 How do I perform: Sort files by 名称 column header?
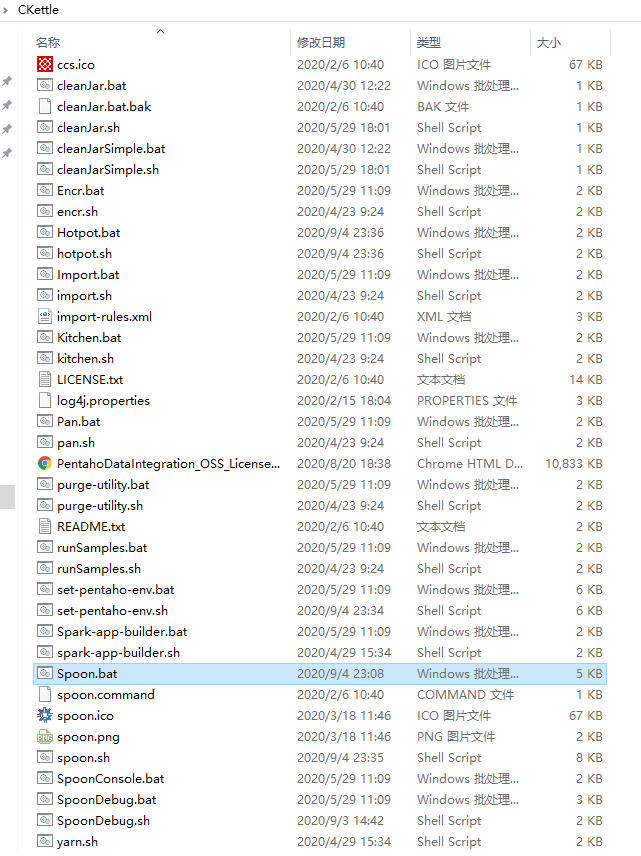[48, 42]
